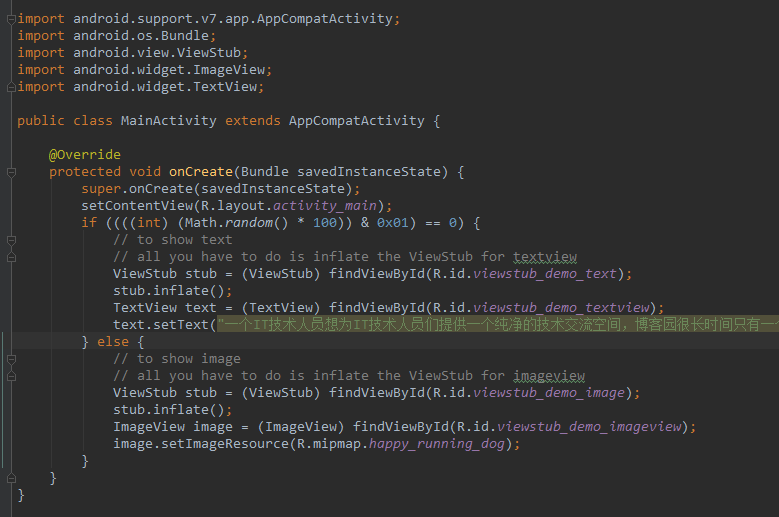The width and height of the screenshot is (779, 517).
Task: Fold the comment block starting at '// to show image'
Action: coord(11,359)
